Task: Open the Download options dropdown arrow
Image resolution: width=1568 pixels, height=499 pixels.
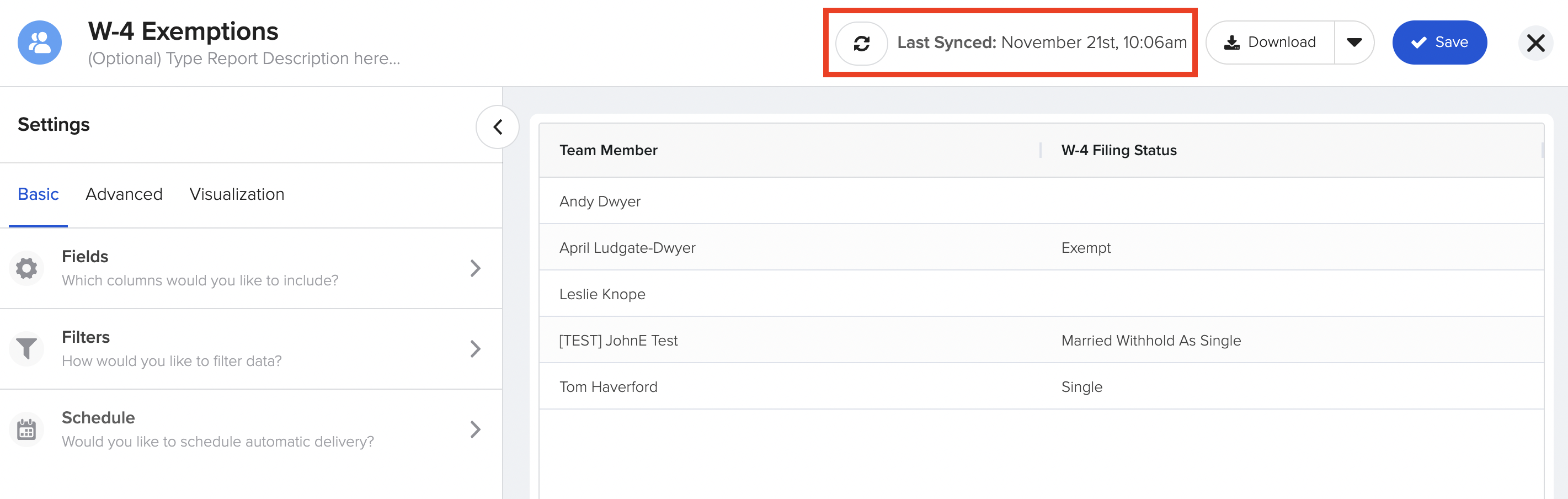Action: point(1354,43)
